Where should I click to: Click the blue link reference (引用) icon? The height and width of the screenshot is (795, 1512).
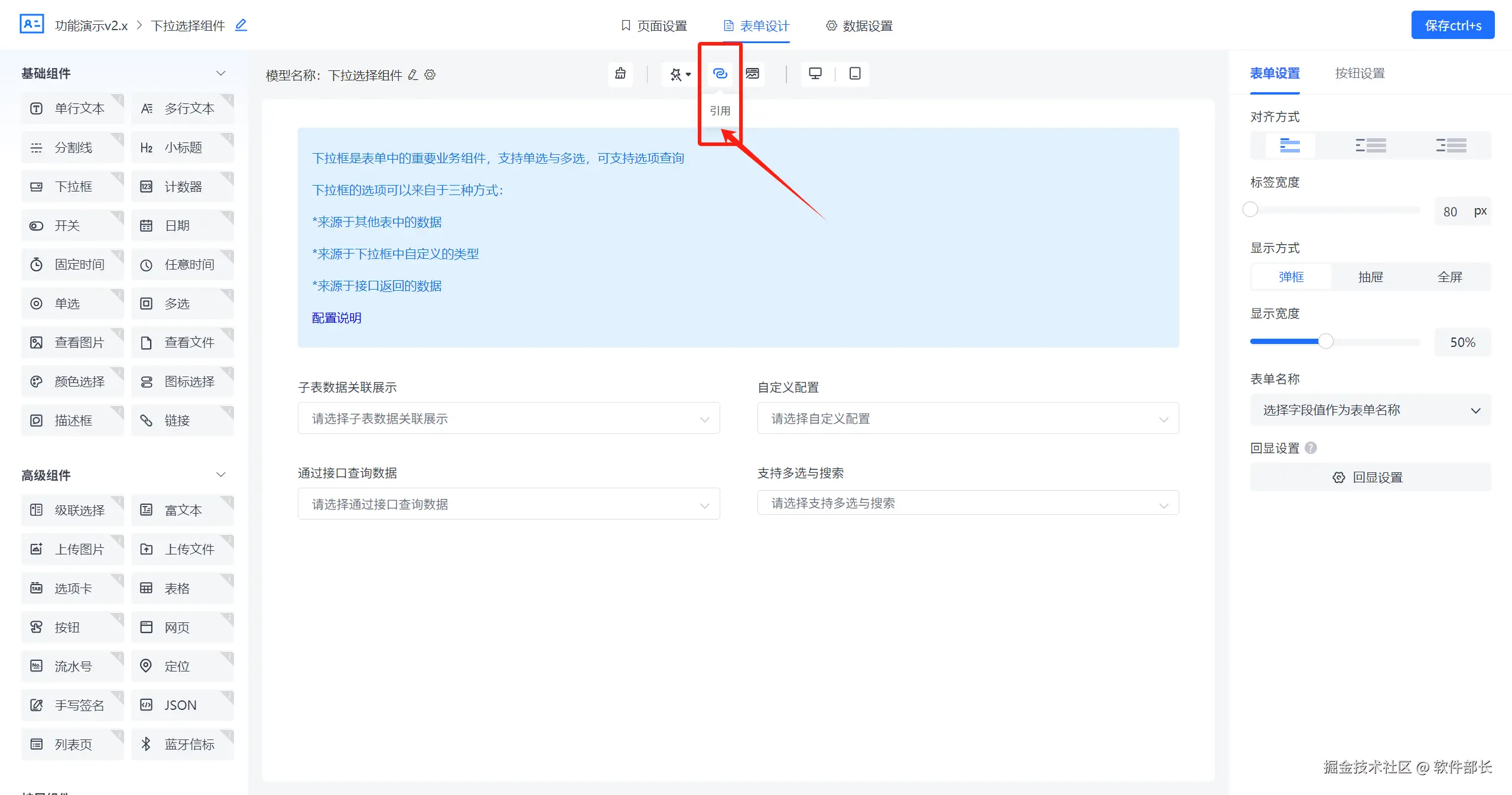click(719, 74)
